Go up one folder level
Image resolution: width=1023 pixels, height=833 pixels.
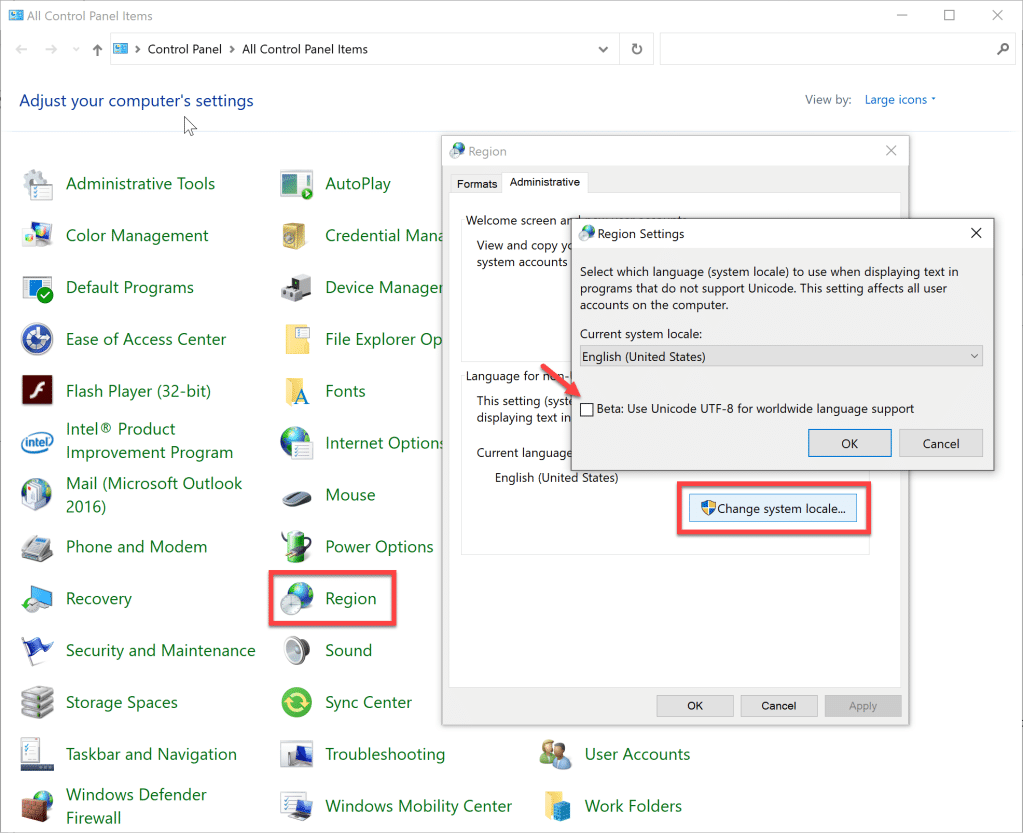[x=97, y=50]
